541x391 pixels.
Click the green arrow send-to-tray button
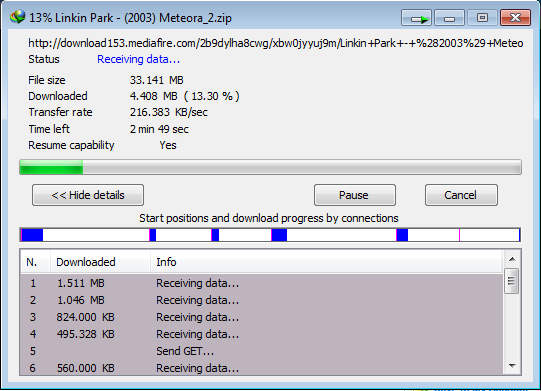click(x=416, y=18)
